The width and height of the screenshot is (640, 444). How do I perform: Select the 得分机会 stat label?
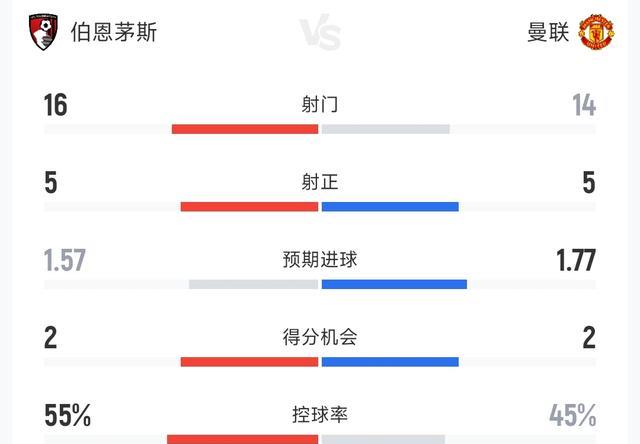click(320, 338)
